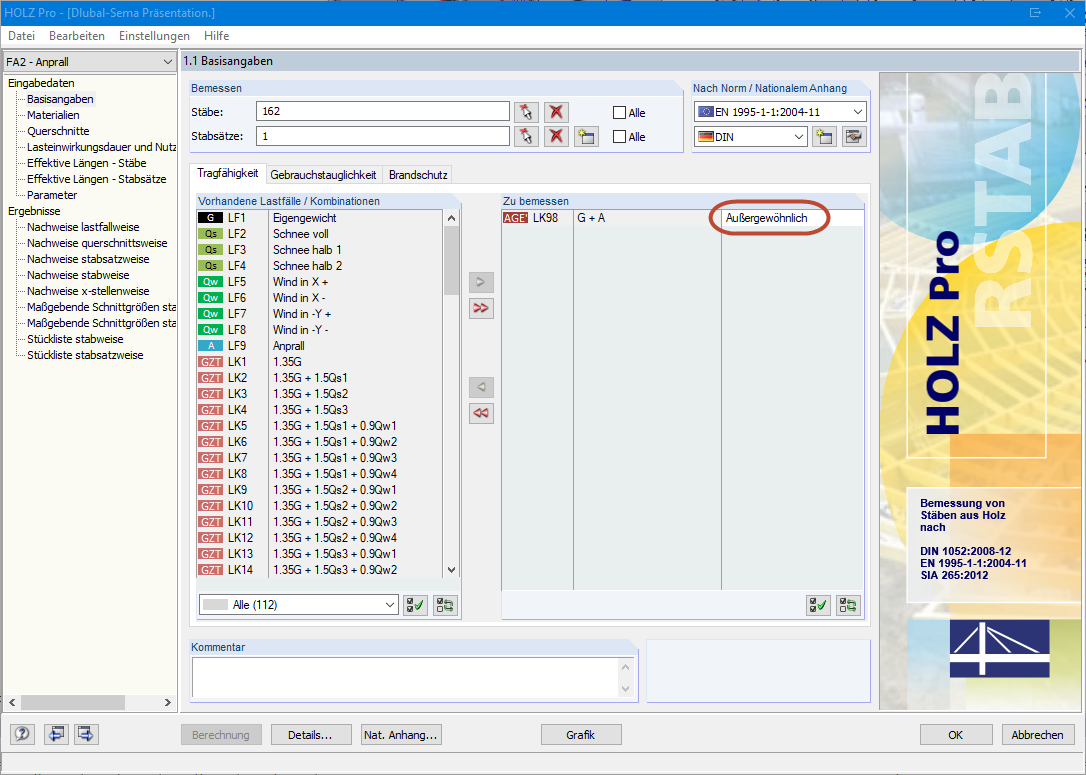The height and width of the screenshot is (775, 1086).
Task: Click into the Stabsätze input field
Action: pyautogui.click(x=383, y=136)
